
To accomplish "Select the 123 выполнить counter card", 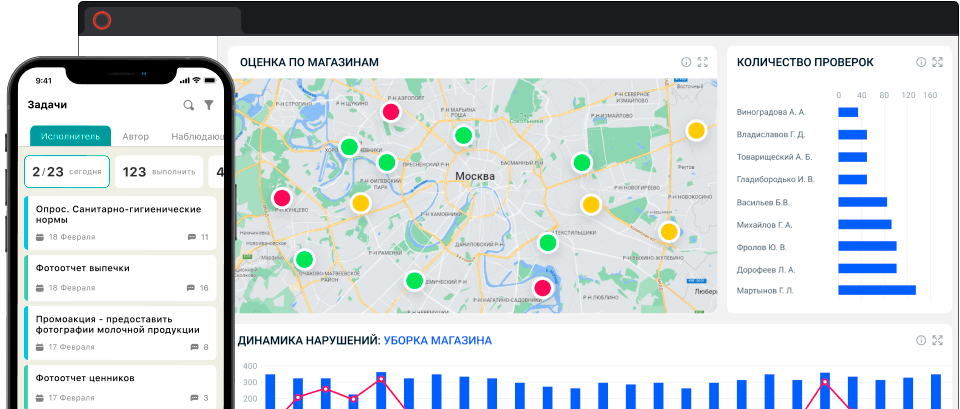I will coord(159,171).
